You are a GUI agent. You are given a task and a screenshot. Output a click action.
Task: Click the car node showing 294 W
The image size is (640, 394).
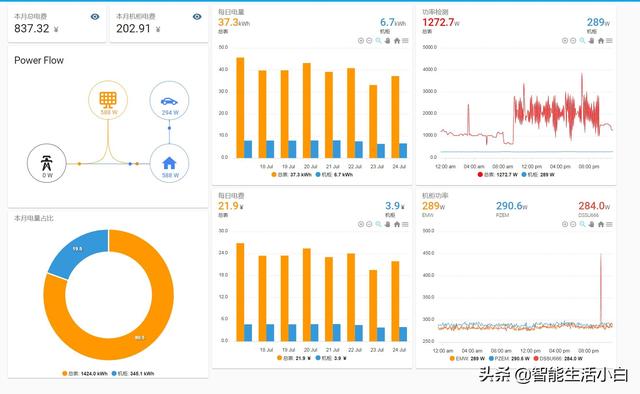coord(169,100)
